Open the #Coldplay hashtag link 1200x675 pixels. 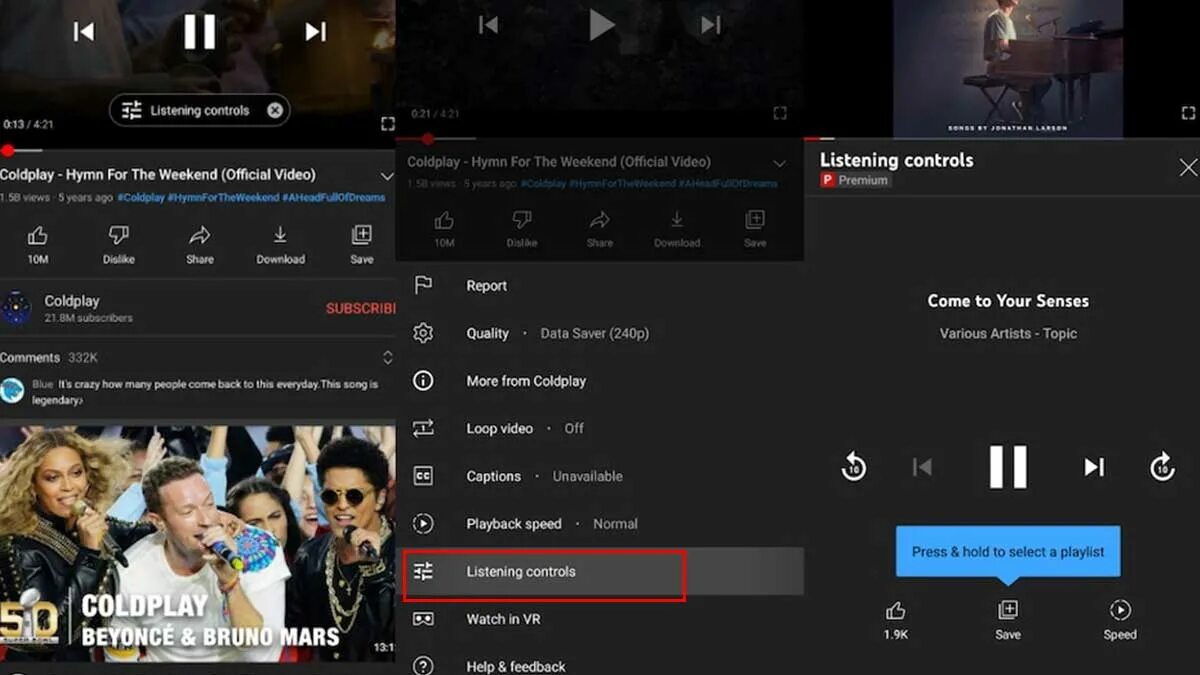click(141, 197)
